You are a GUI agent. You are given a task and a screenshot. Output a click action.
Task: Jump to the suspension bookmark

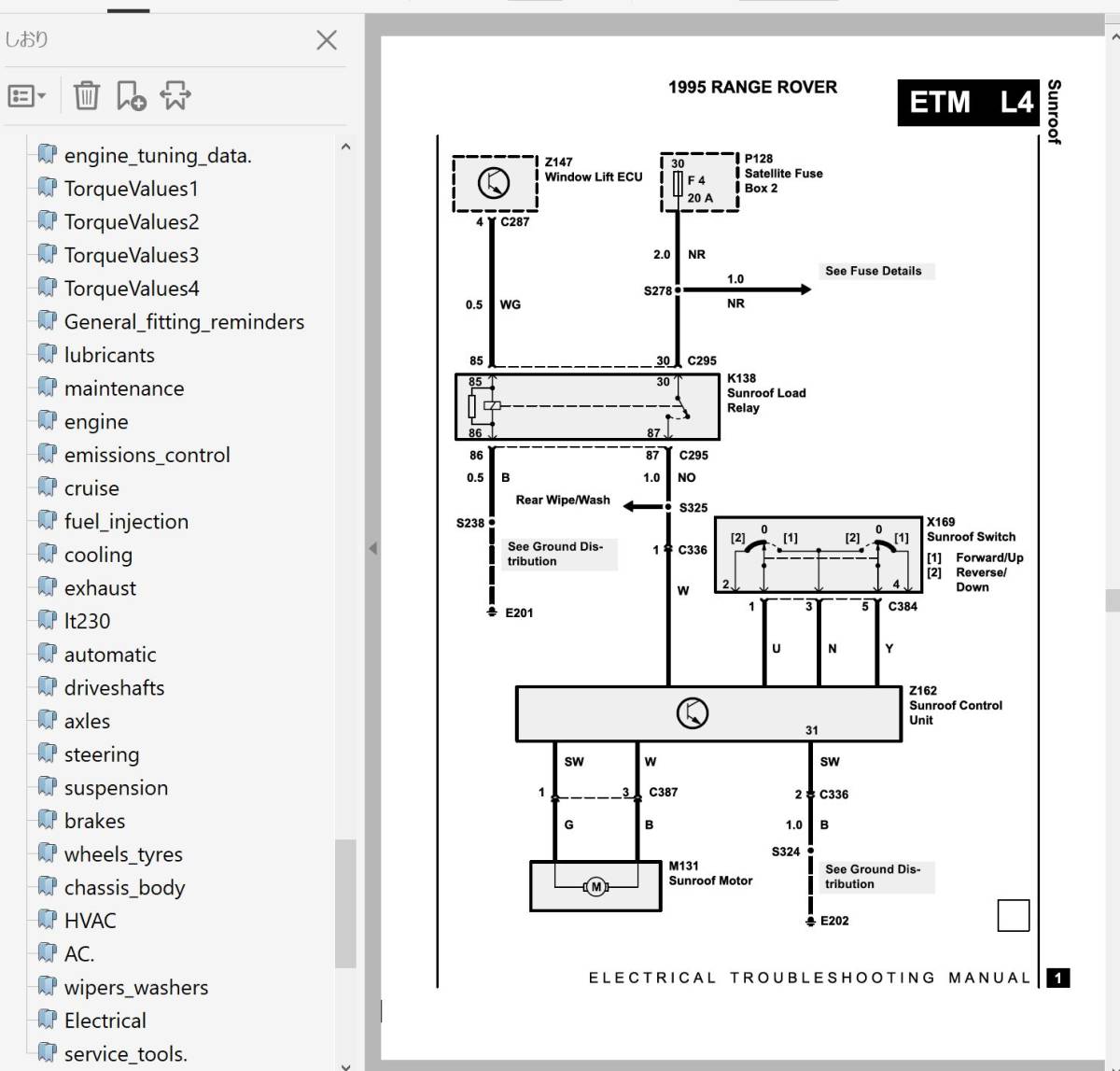pos(116,788)
